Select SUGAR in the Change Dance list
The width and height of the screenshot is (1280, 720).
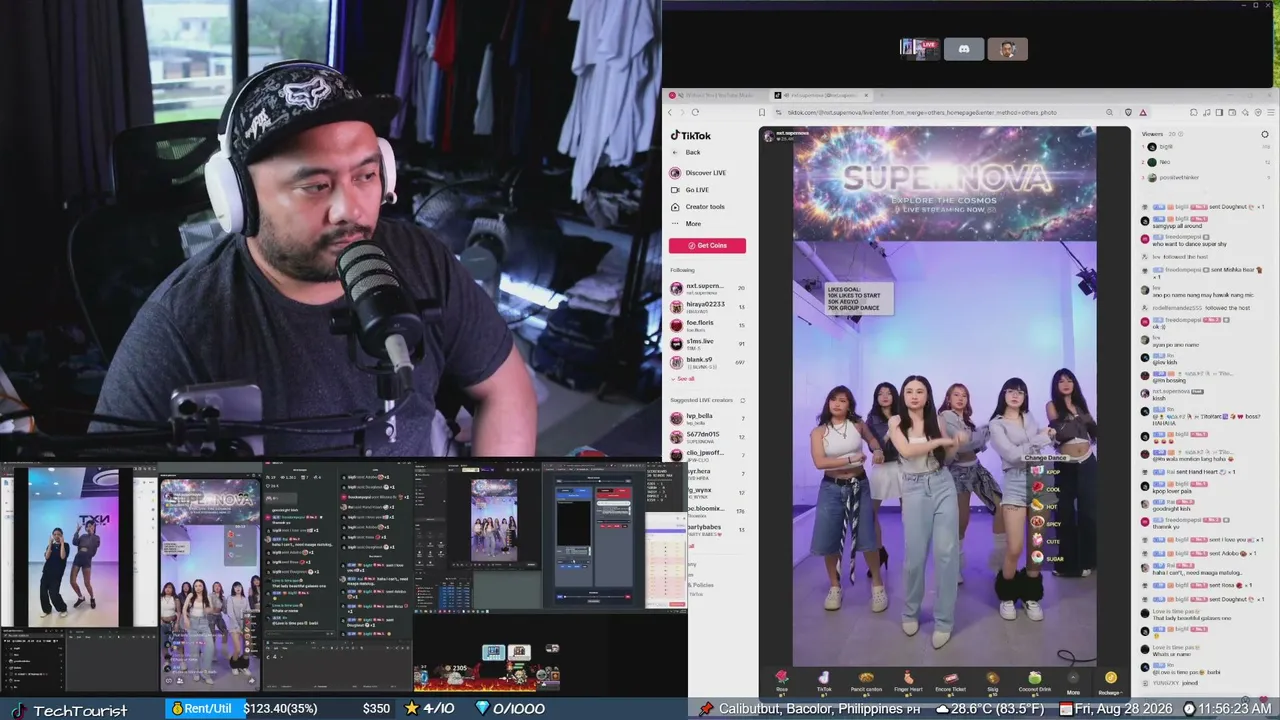[x=1048, y=558]
